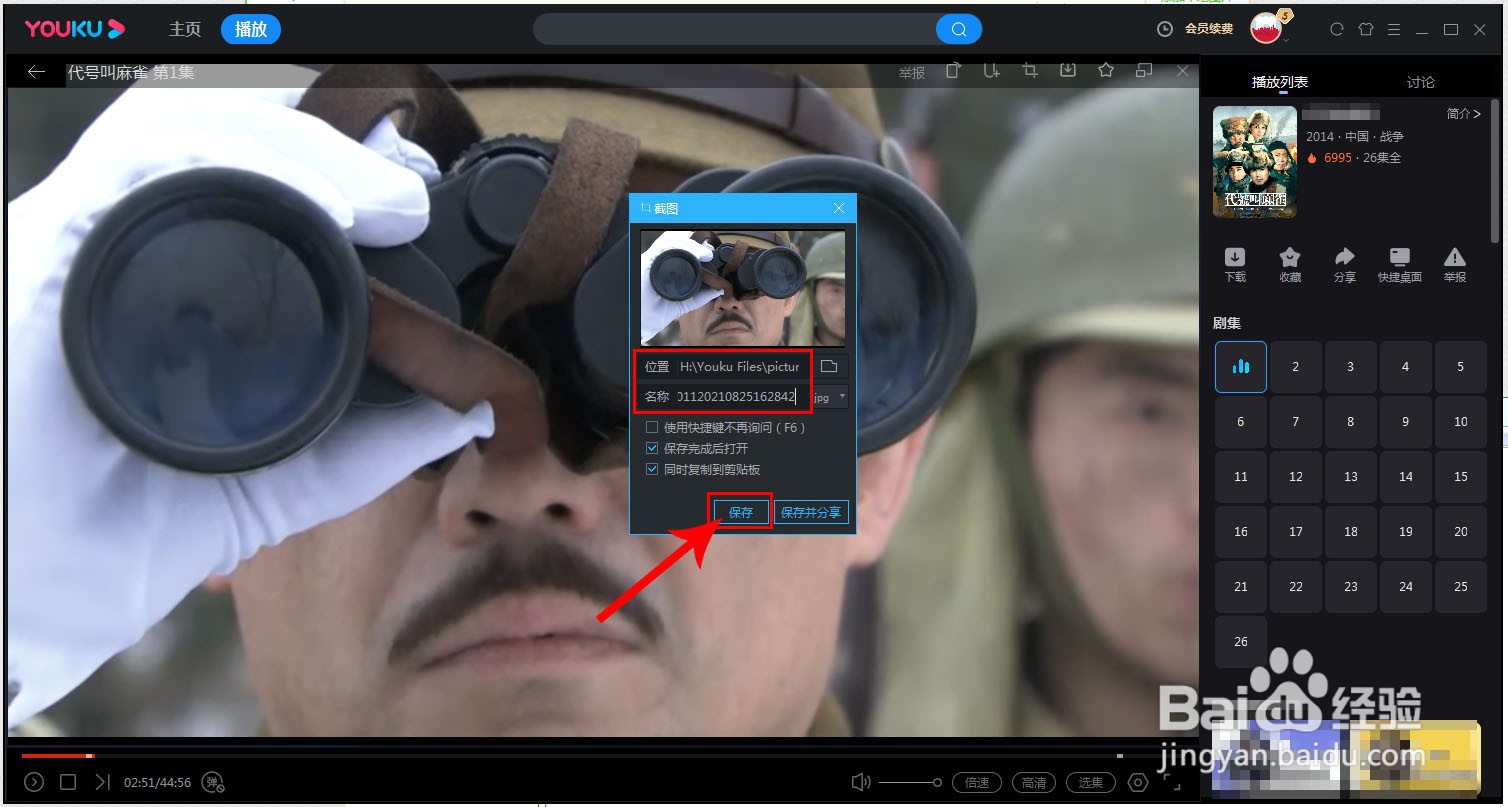Open the dropdown arrow under user avatar
1508x807 pixels.
1285,40
